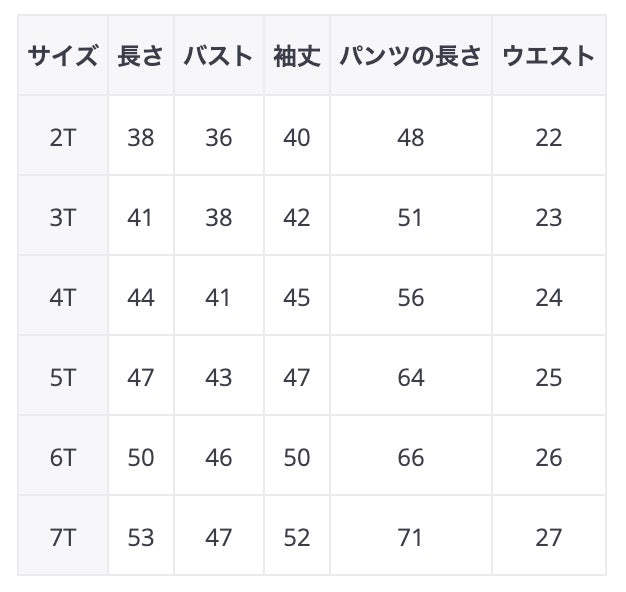The width and height of the screenshot is (626, 592).
Task: Click the サイズ column header
Action: pos(63,56)
